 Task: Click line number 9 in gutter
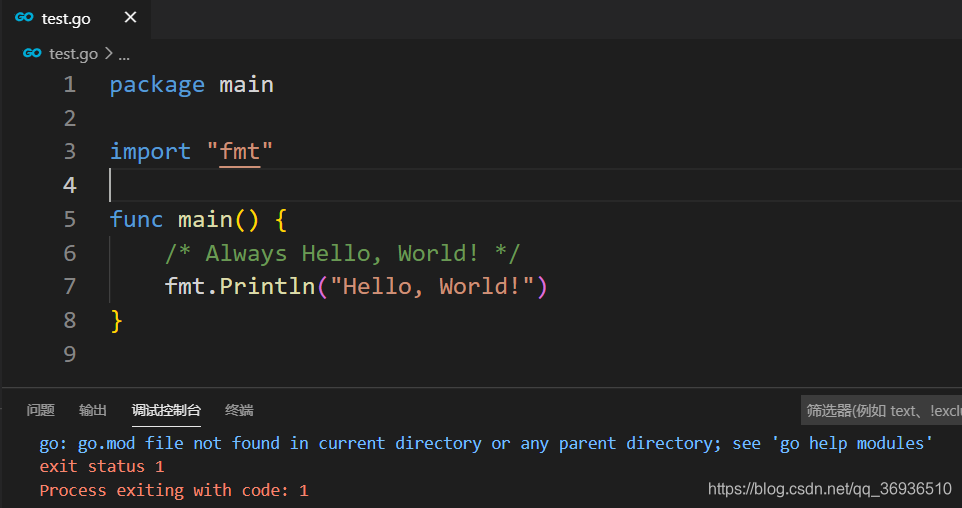click(x=69, y=354)
